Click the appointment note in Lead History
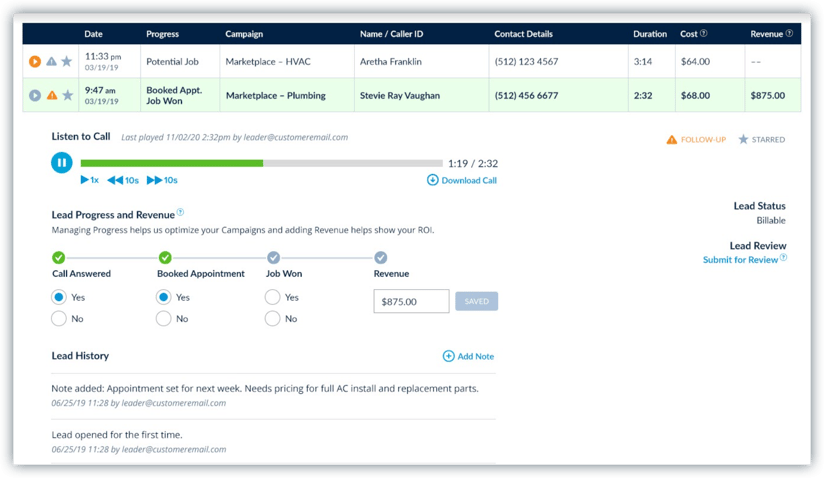The height and width of the screenshot is (478, 824). [x=265, y=389]
